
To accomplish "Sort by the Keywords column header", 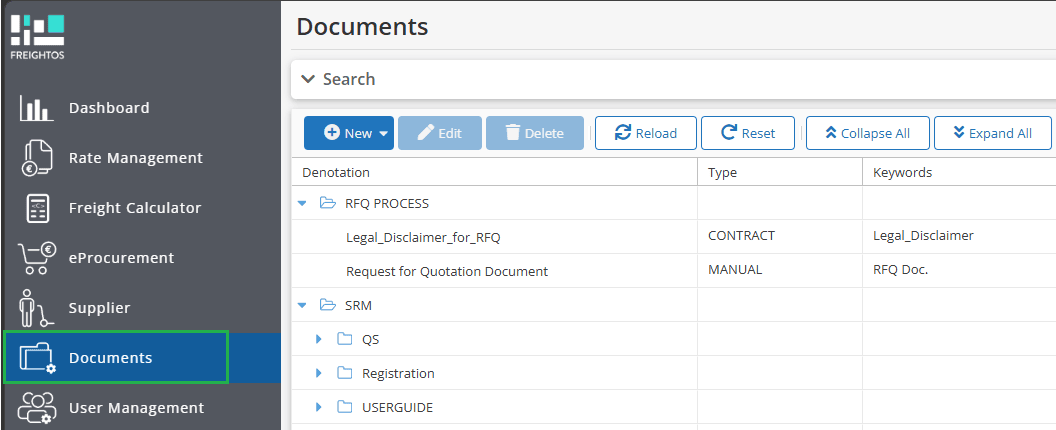I will tap(959, 173).
